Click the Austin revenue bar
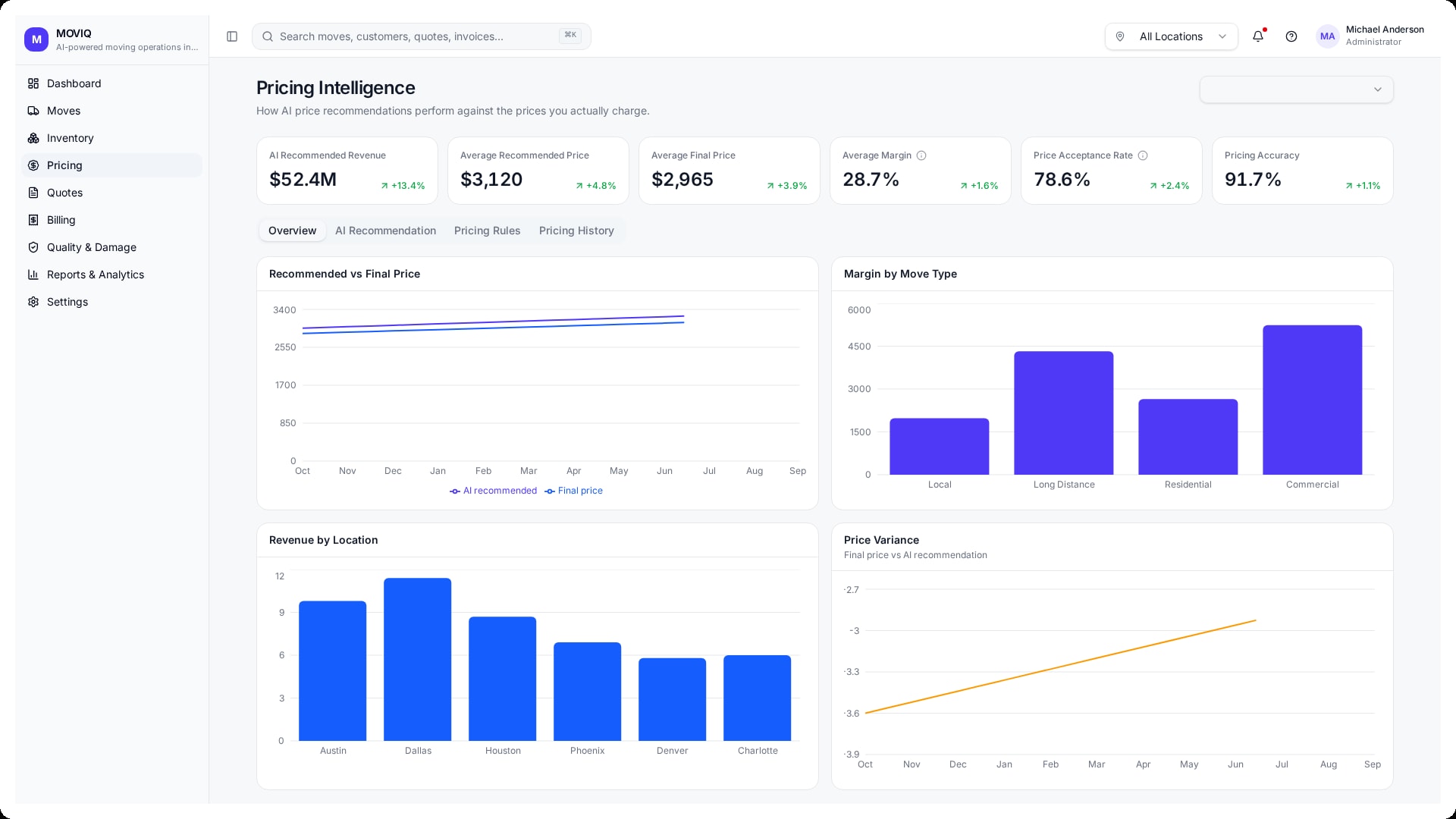Image resolution: width=1456 pixels, height=819 pixels. [333, 671]
